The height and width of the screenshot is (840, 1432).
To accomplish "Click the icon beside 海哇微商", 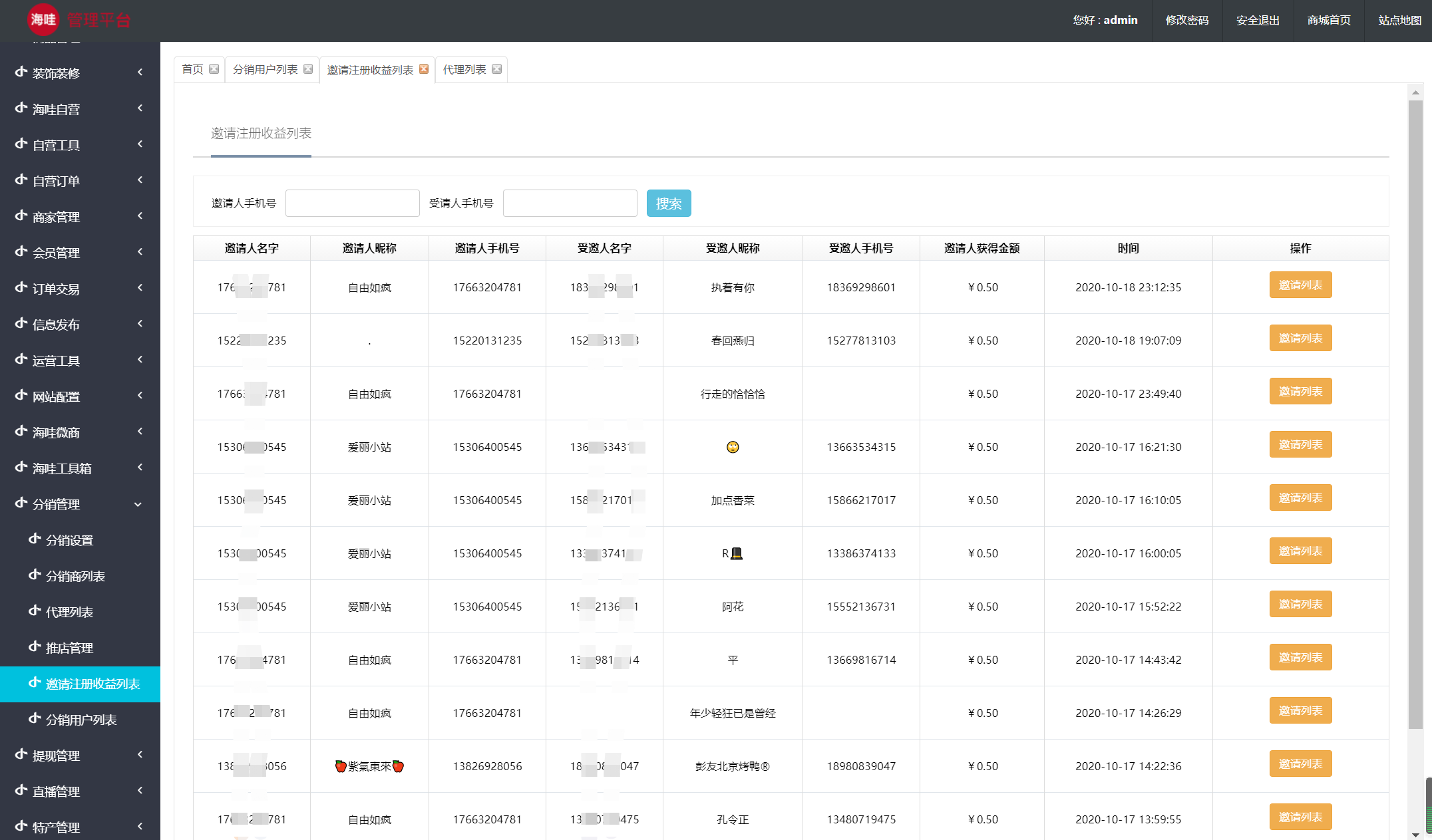I will pos(21,431).
